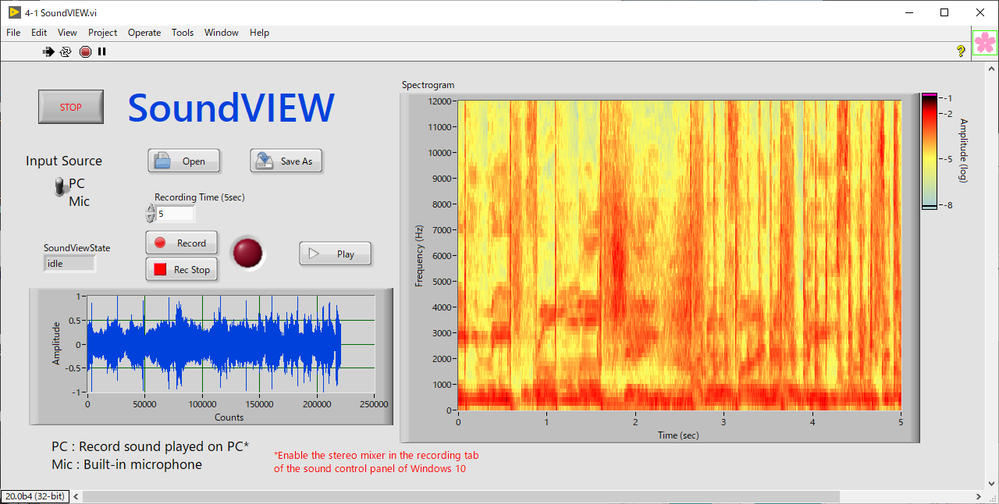Click the Run Continuously toolbar icon
999x504 pixels.
65,52
